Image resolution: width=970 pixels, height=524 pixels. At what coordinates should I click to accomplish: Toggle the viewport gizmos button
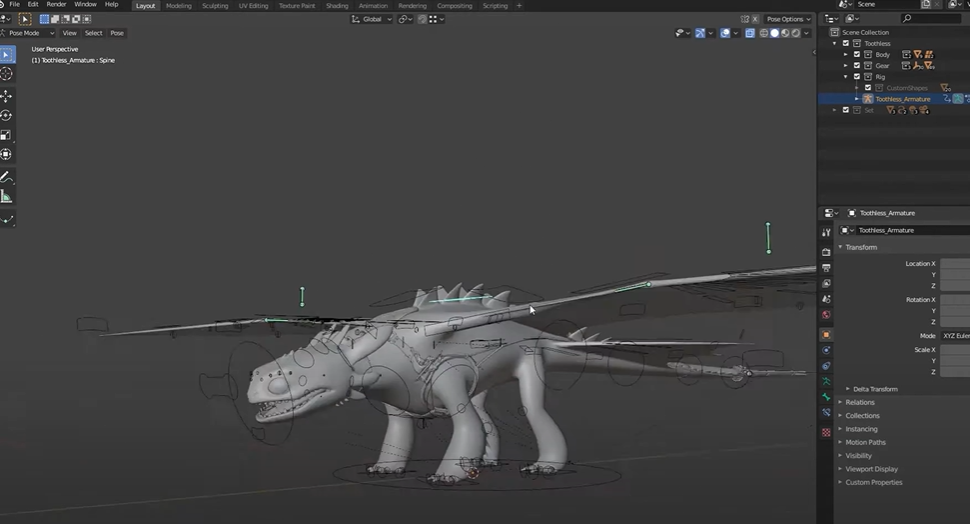point(700,33)
